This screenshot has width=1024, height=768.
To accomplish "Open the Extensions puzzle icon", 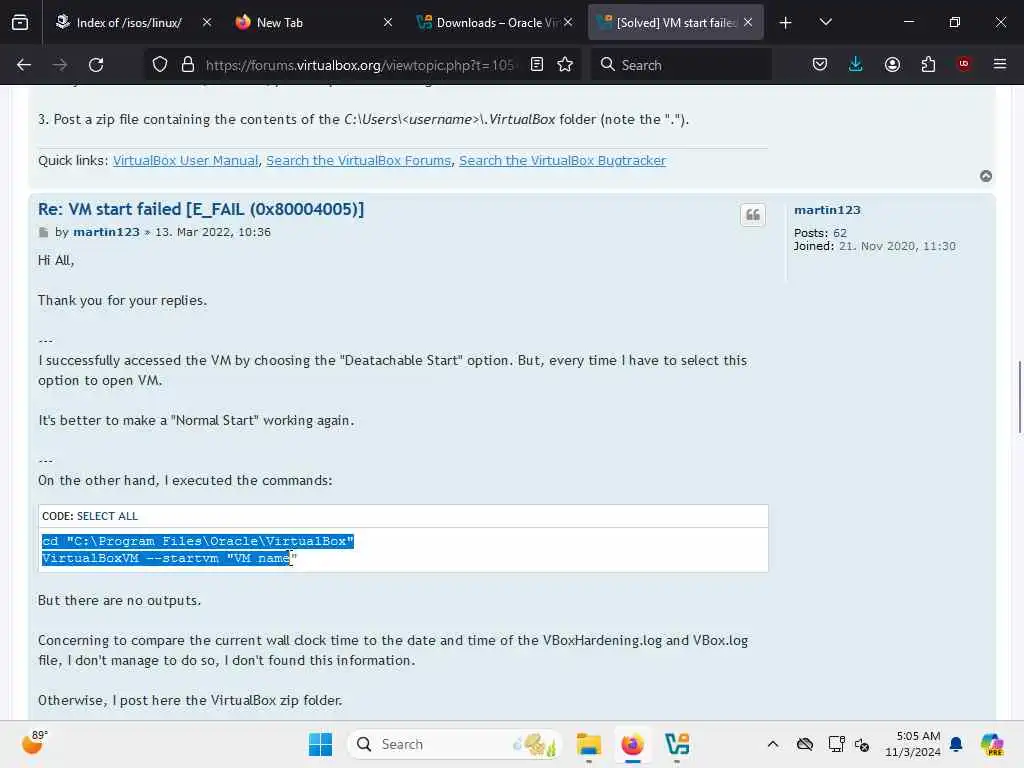I will coord(928,65).
